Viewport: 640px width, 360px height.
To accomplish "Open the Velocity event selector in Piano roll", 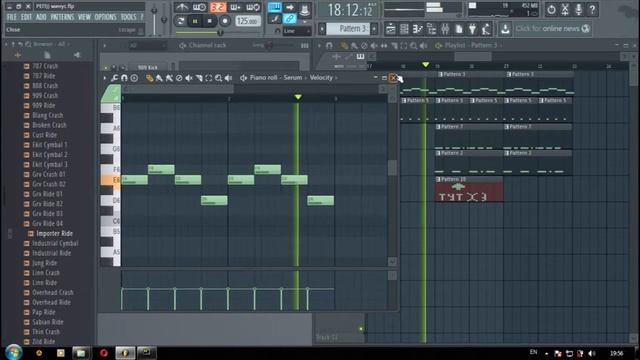I will pos(321,78).
